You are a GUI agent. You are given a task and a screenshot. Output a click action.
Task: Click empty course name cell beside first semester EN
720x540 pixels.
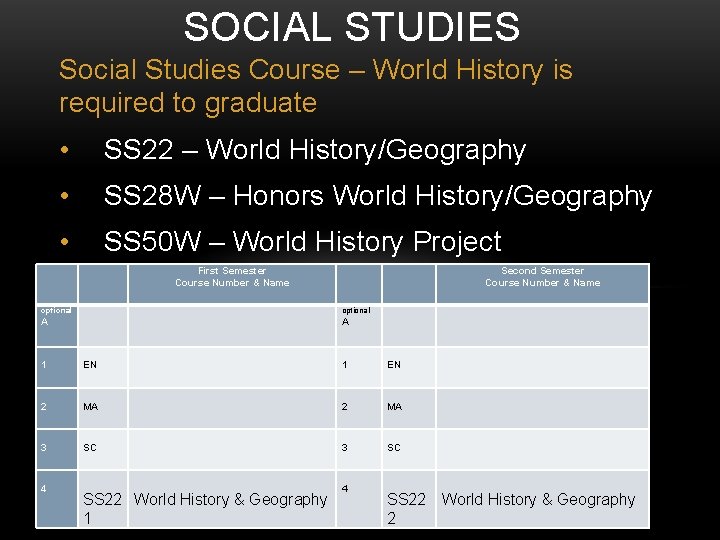tap(232, 367)
